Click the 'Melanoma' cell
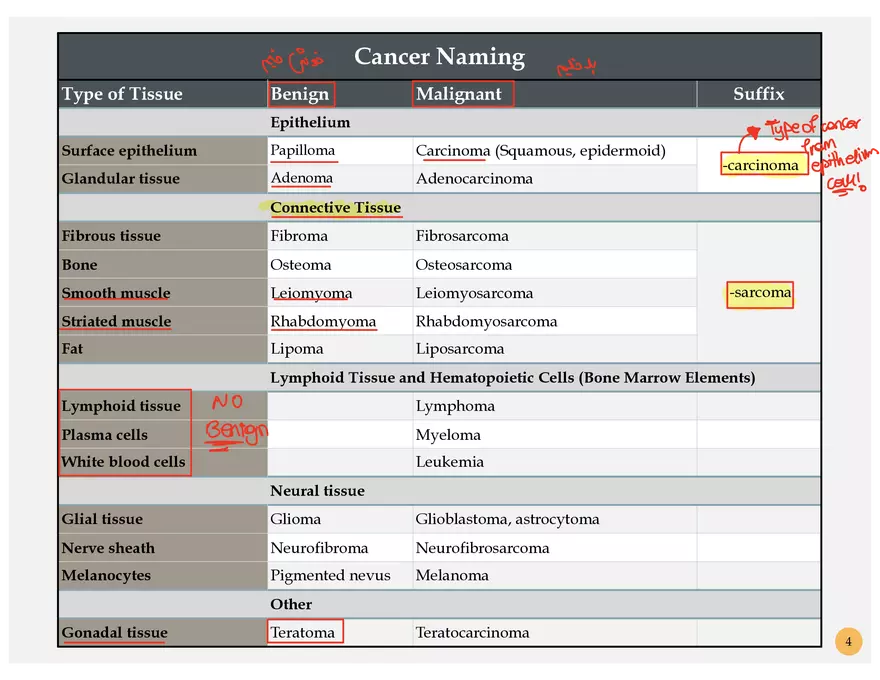880x680 pixels. [452, 576]
